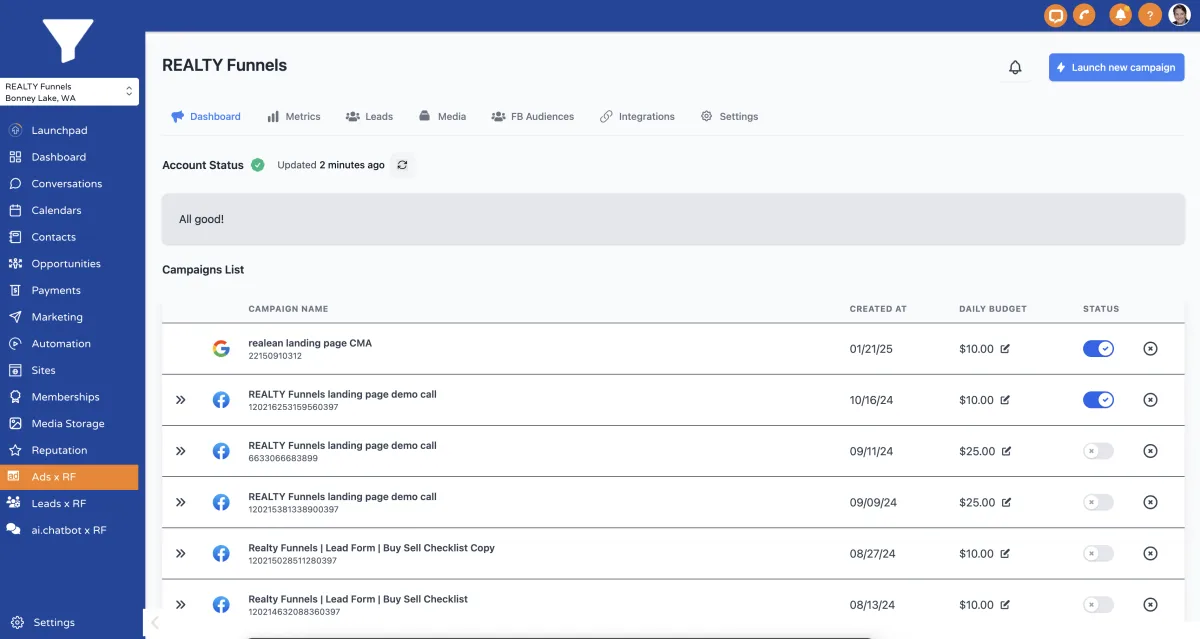Edit daily budget of the 09/11/24 campaign
The image size is (1200, 639).
[1006, 451]
